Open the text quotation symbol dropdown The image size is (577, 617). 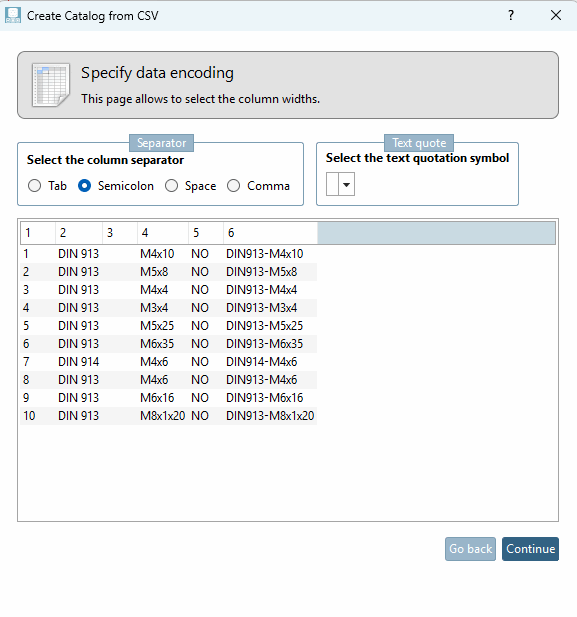(x=346, y=184)
